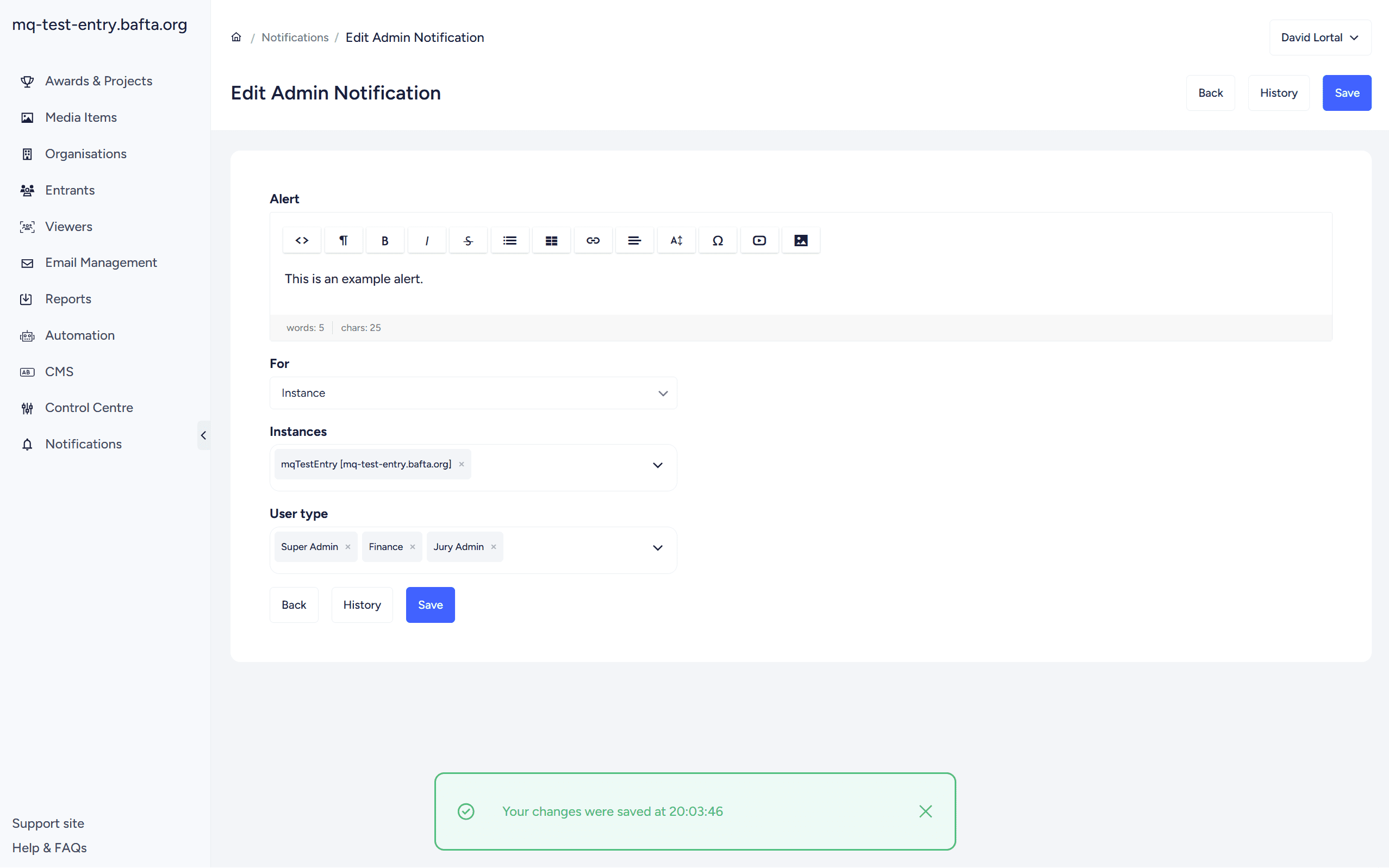Click the Bold formatting icon
The height and width of the screenshot is (868, 1389).
tap(385, 241)
